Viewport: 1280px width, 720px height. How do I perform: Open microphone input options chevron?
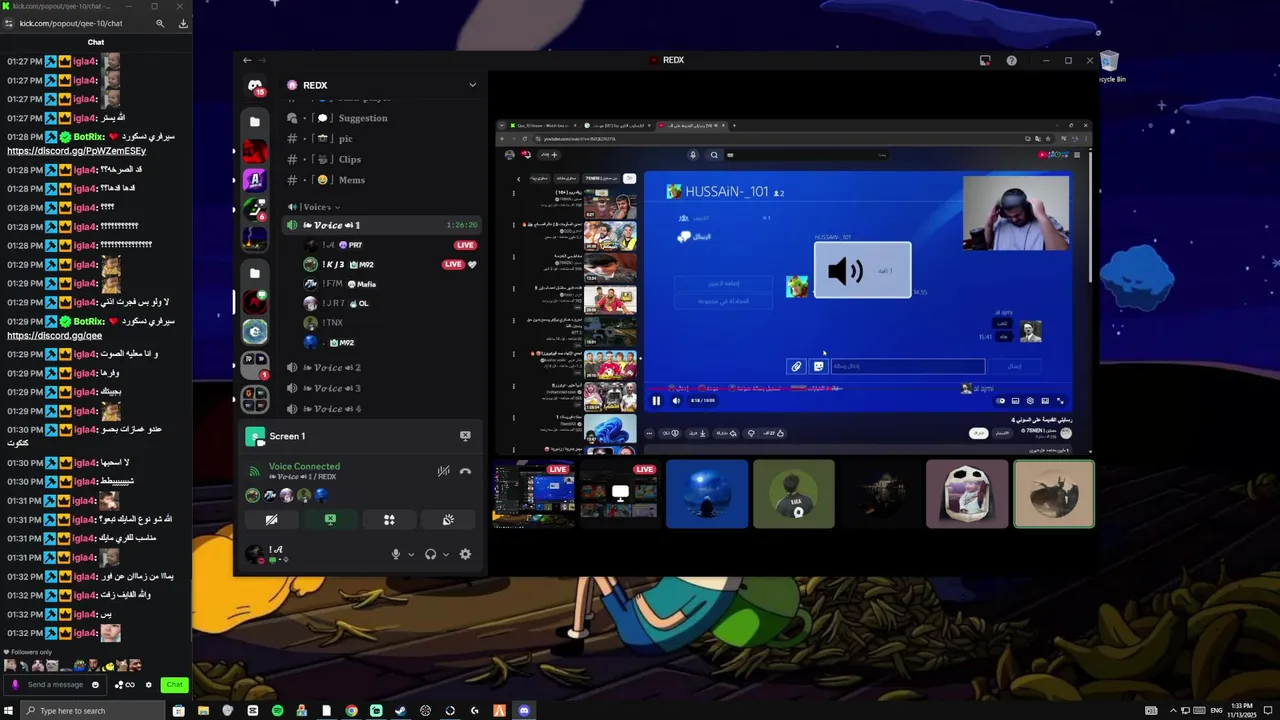pyautogui.click(x=411, y=554)
